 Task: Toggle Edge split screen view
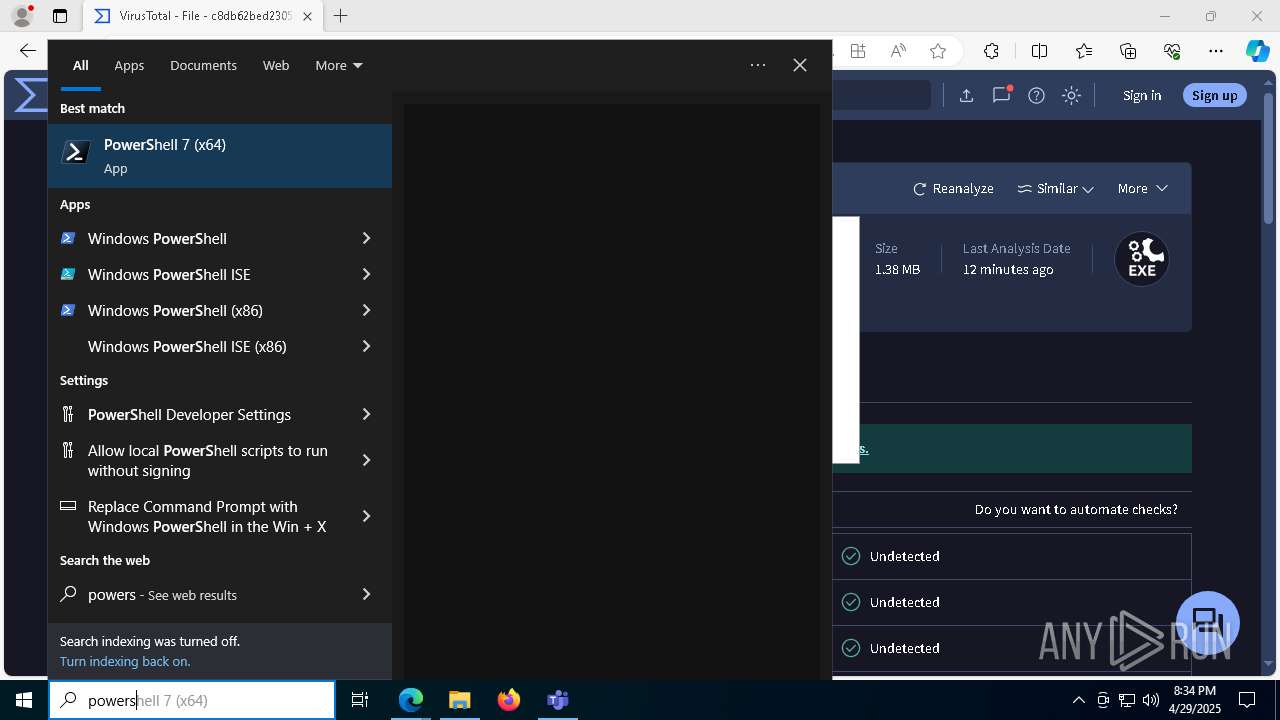pos(1039,51)
